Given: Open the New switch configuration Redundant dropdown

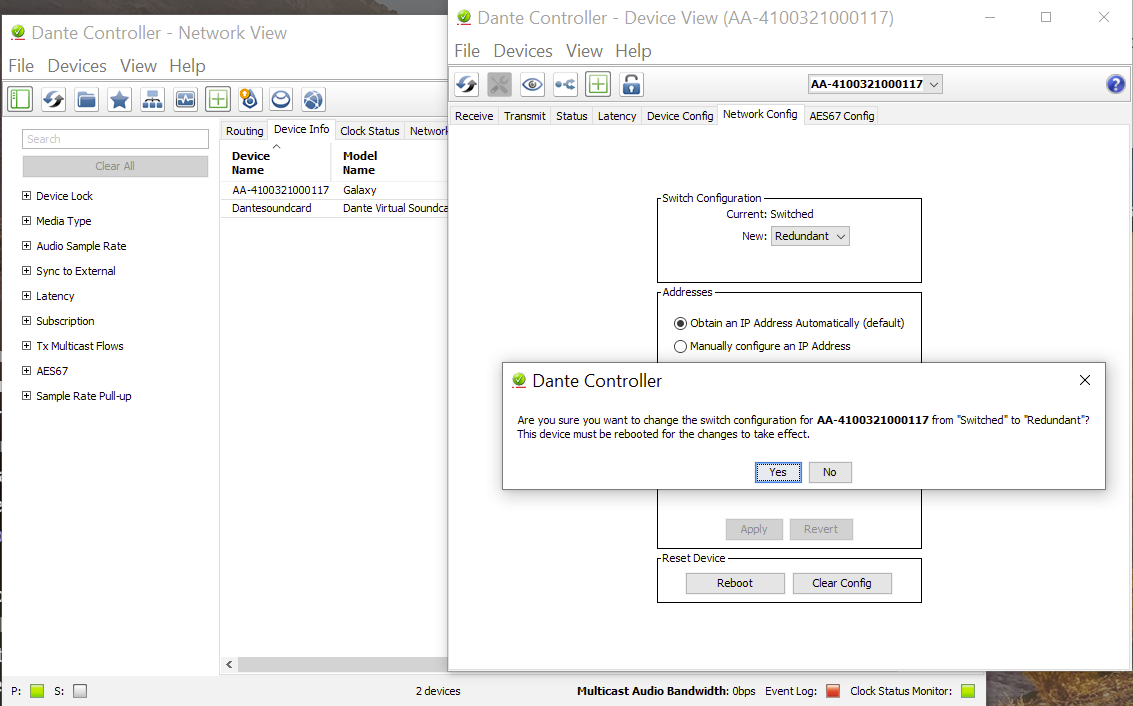Looking at the screenshot, I should pyautogui.click(x=810, y=236).
